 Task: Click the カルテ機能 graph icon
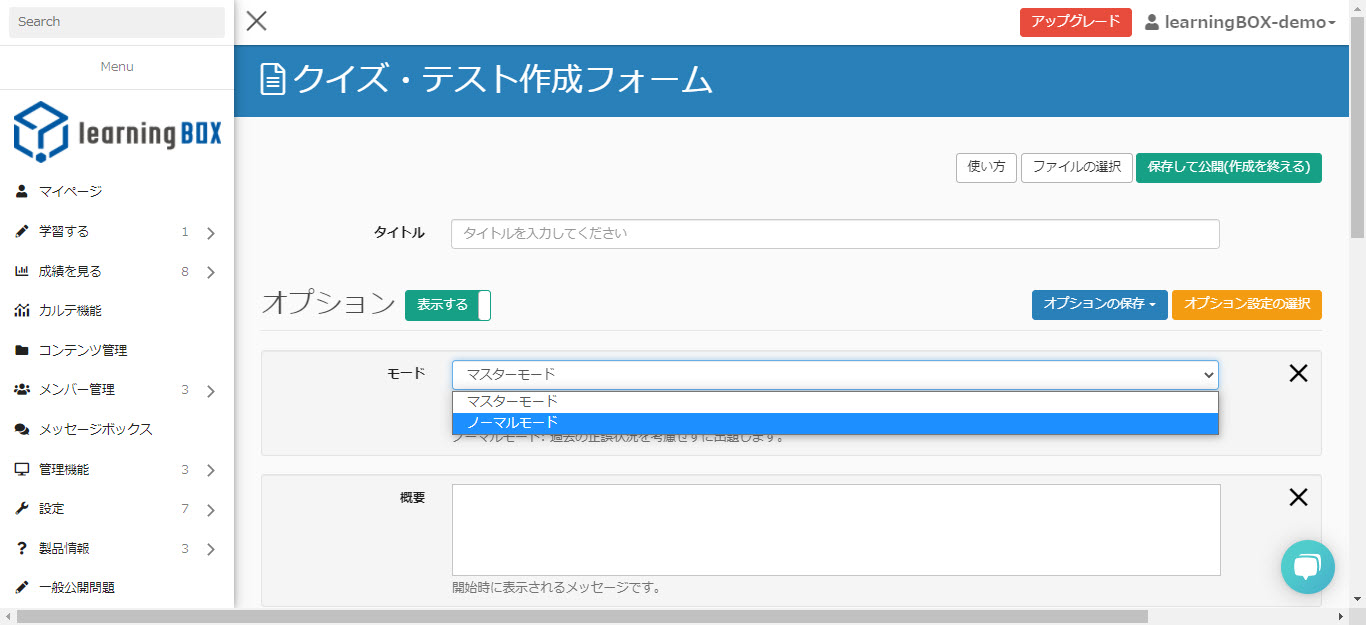[22, 310]
